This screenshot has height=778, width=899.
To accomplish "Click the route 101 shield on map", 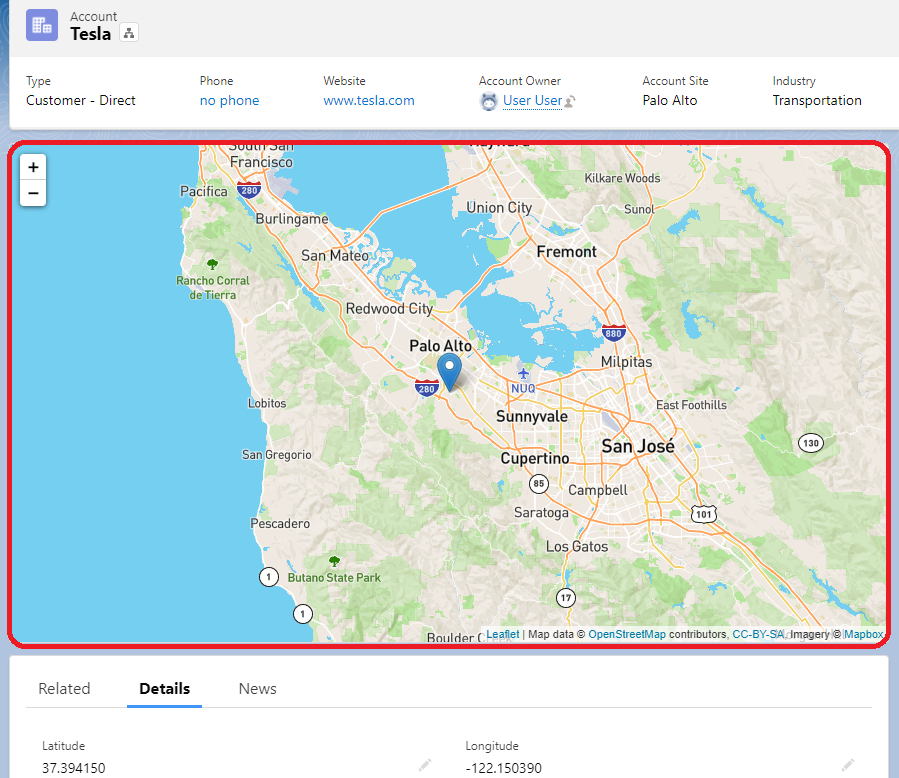I will tap(703, 514).
